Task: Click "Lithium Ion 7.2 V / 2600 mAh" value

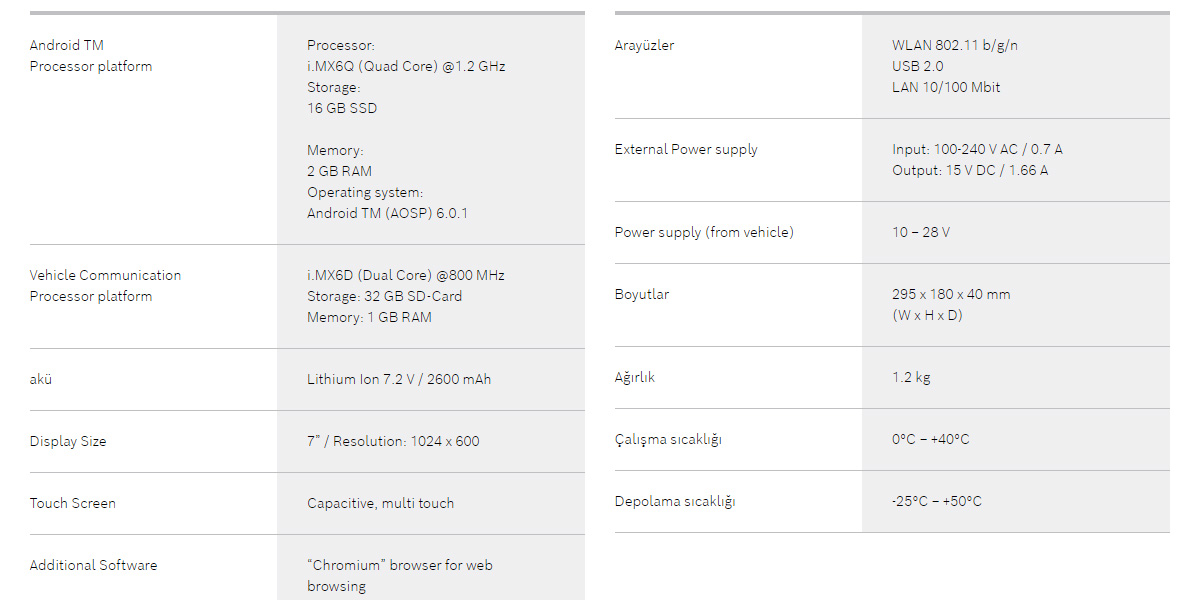Action: (x=399, y=379)
